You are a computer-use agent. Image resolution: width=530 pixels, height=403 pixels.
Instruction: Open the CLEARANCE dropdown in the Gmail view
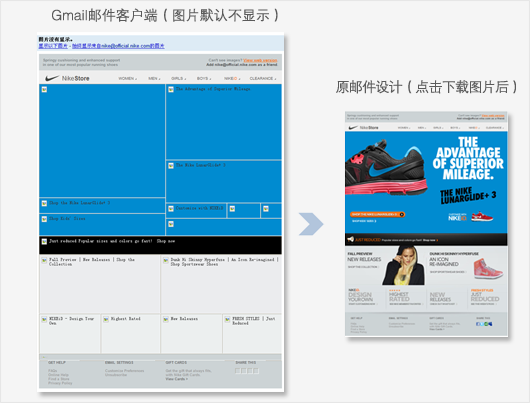[263, 78]
